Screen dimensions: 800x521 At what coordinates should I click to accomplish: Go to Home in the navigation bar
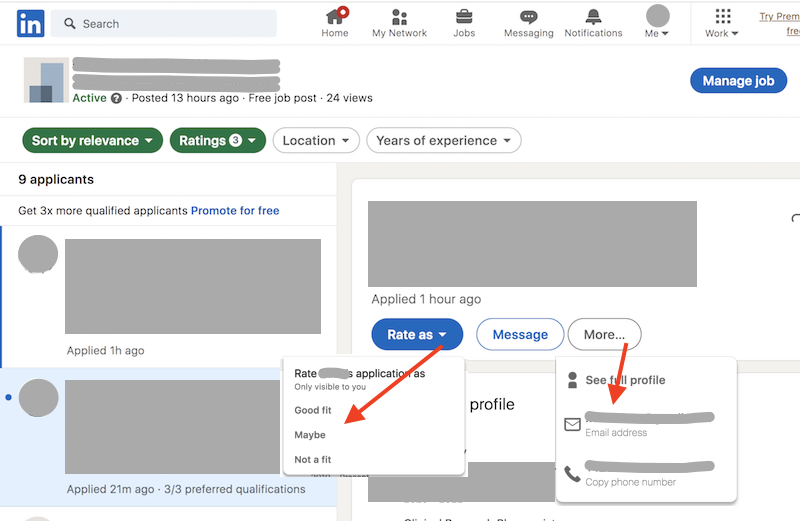click(x=335, y=17)
